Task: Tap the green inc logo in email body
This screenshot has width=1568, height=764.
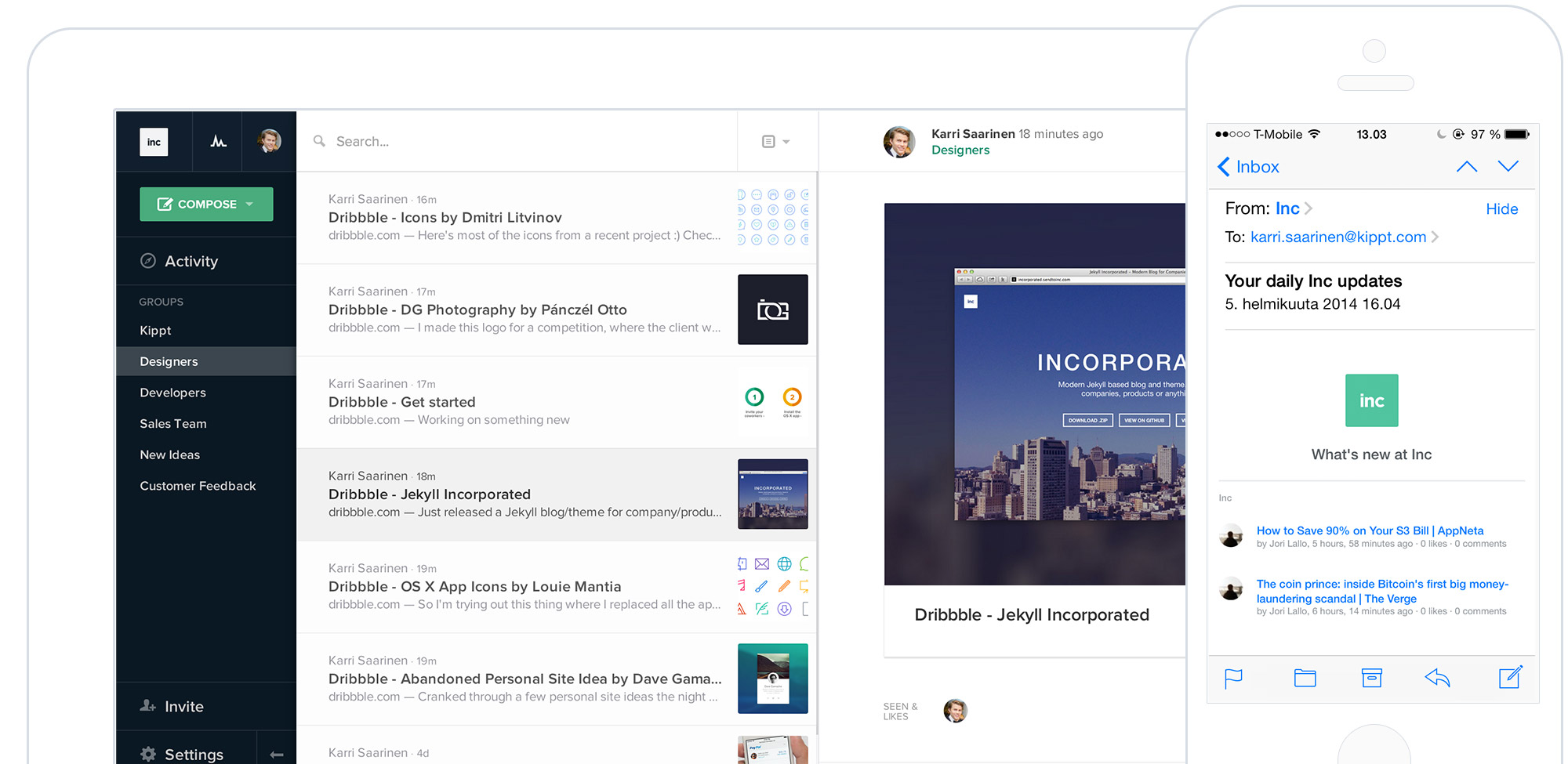Action: (x=1371, y=400)
